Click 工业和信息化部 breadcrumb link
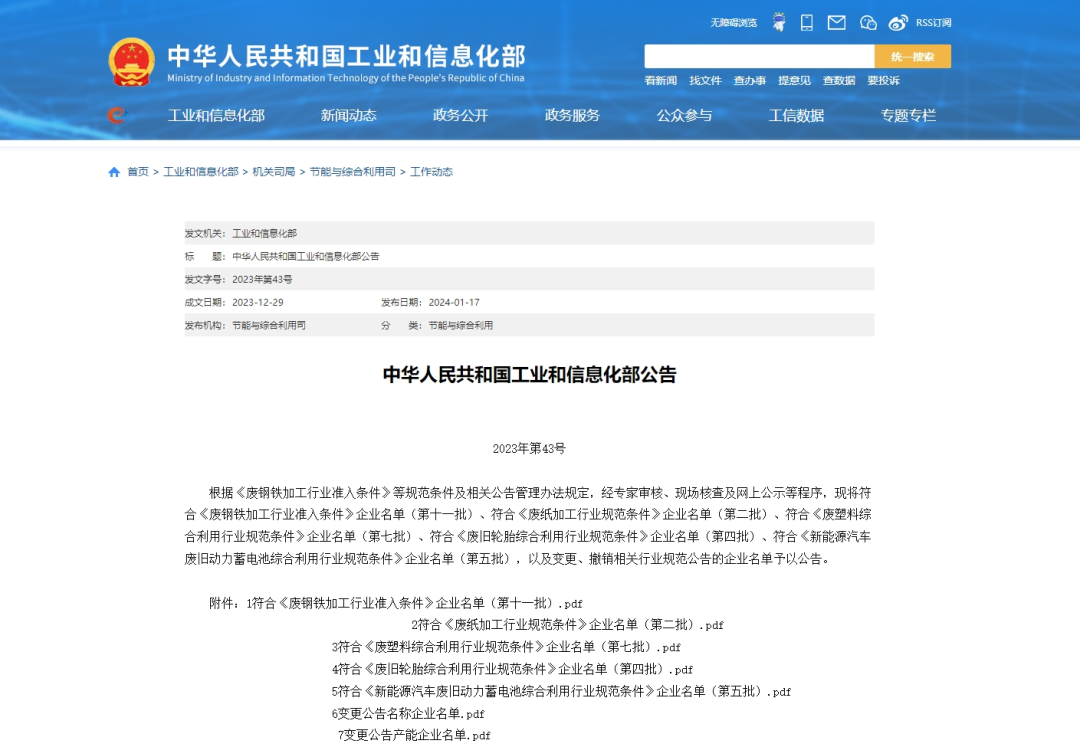The width and height of the screenshot is (1080, 747). tap(200, 172)
